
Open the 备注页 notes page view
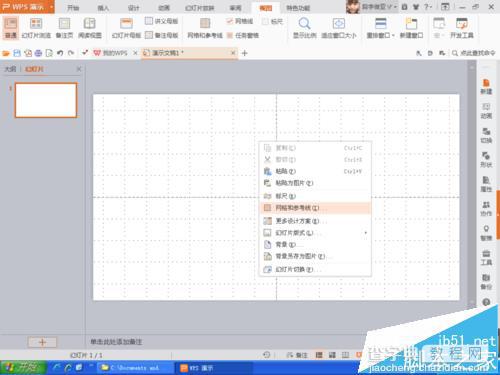point(64,28)
